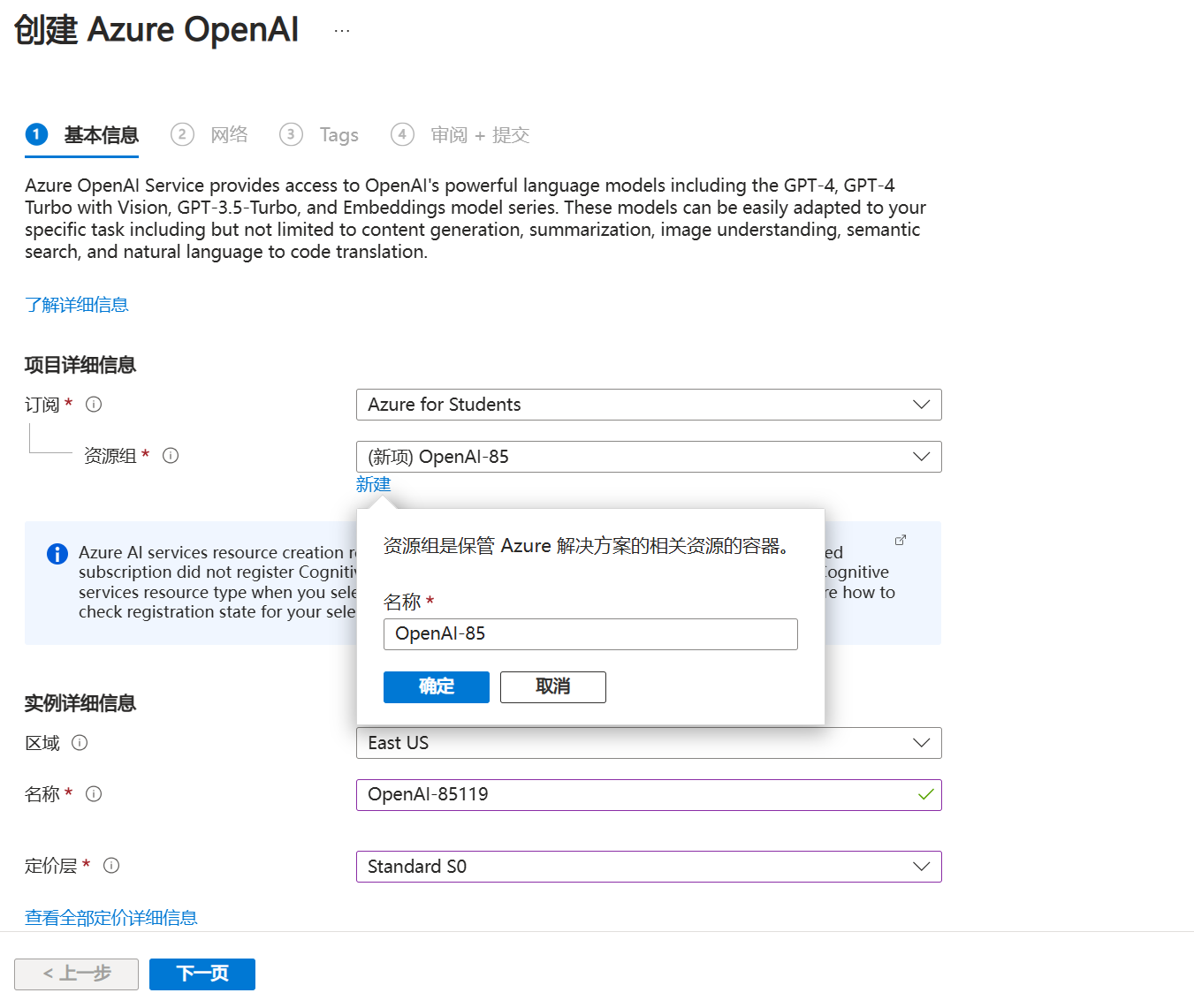The height and width of the screenshot is (1008, 1194).
Task: Switch to the 审阅 + 提交 tab
Action: point(460,135)
